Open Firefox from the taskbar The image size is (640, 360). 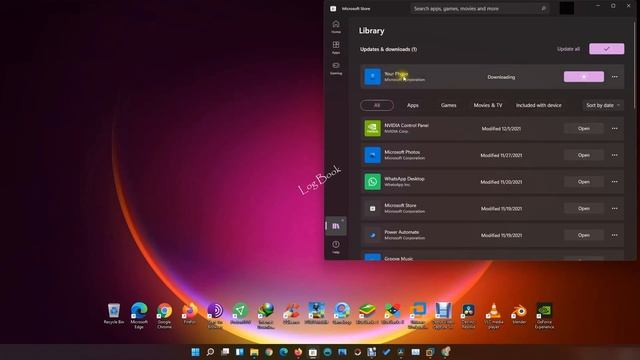[298, 352]
